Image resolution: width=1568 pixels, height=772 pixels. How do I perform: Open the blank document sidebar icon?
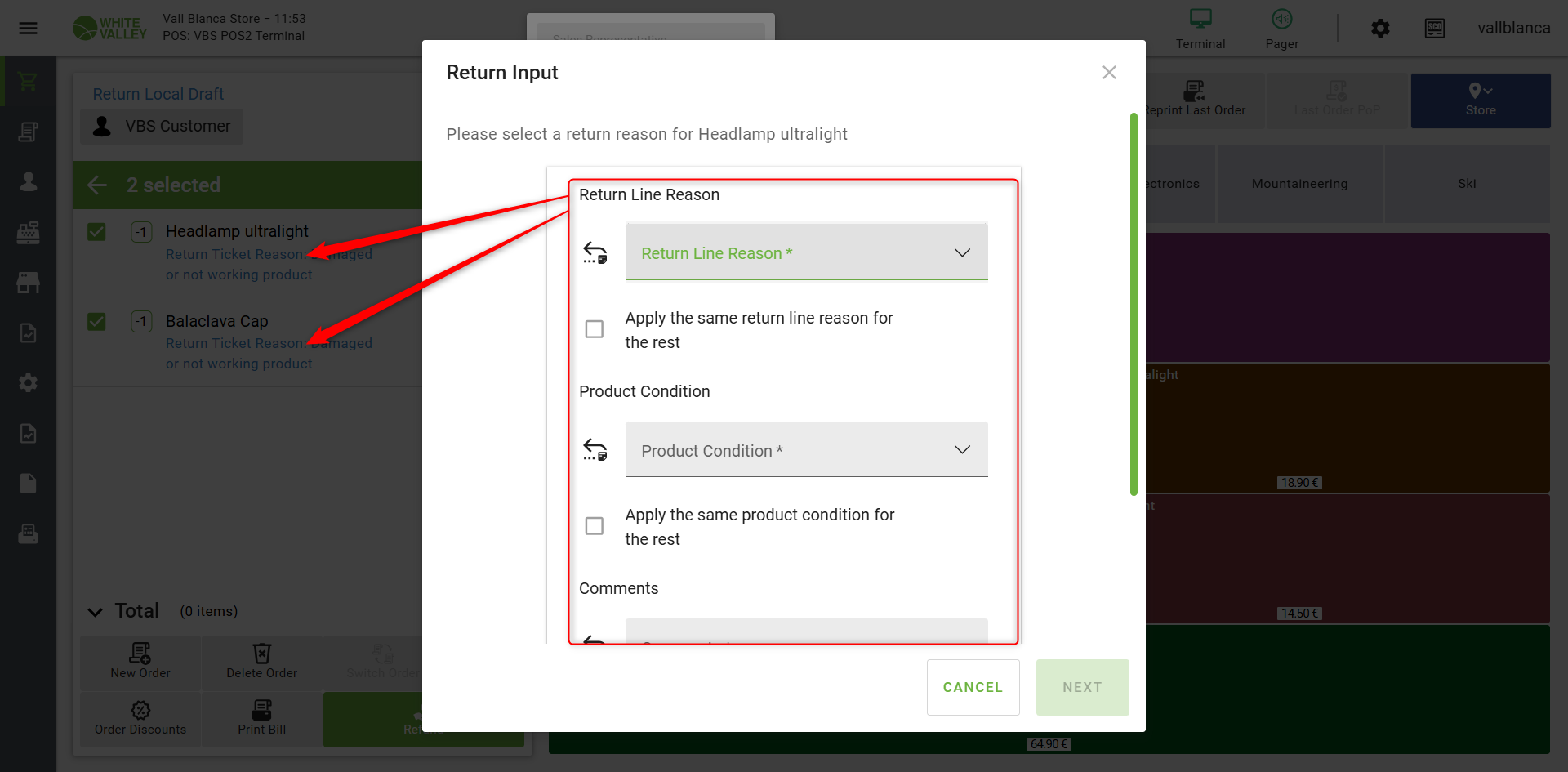(28, 483)
